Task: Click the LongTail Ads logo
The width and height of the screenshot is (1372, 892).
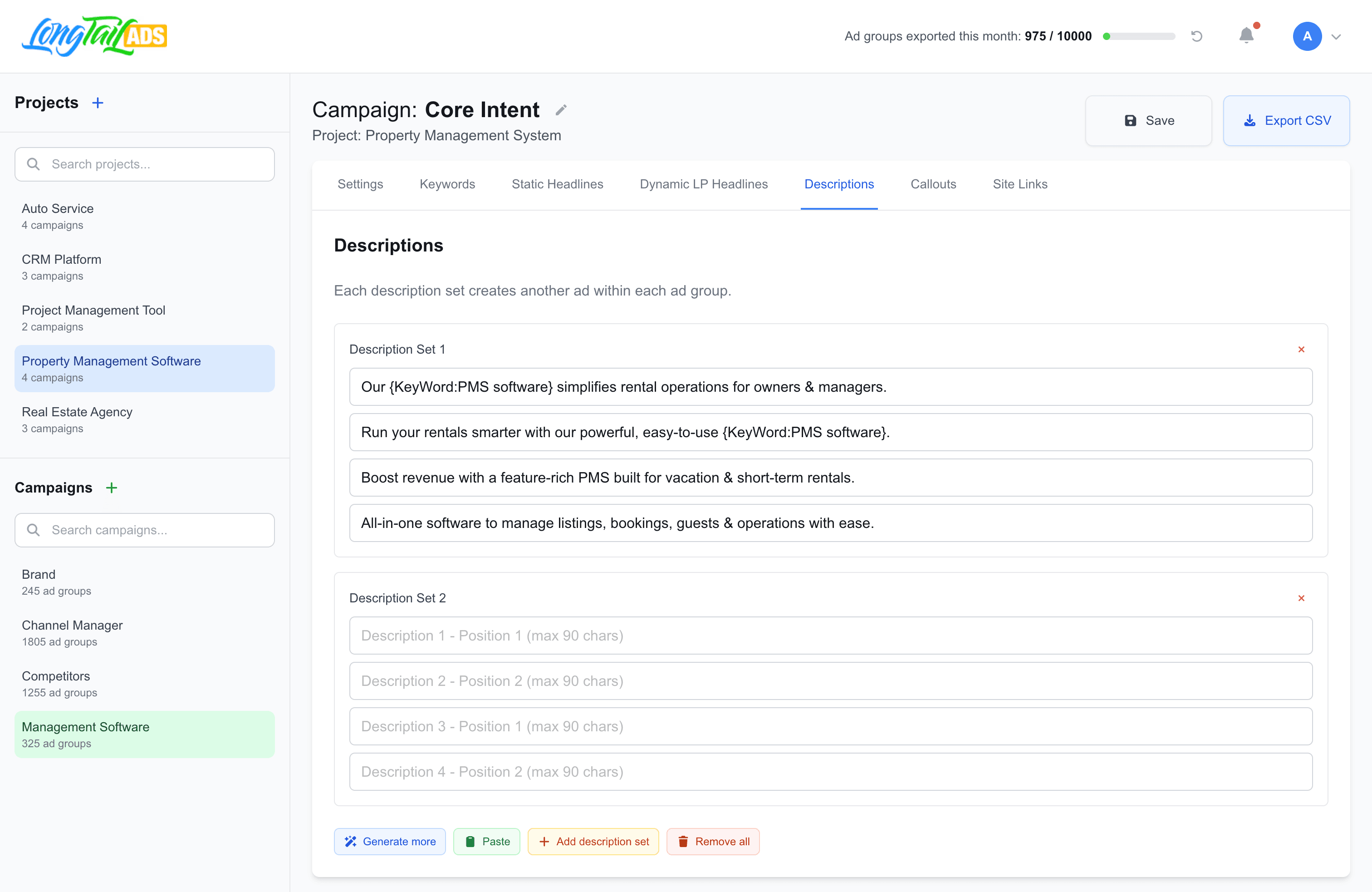Action: [x=94, y=36]
